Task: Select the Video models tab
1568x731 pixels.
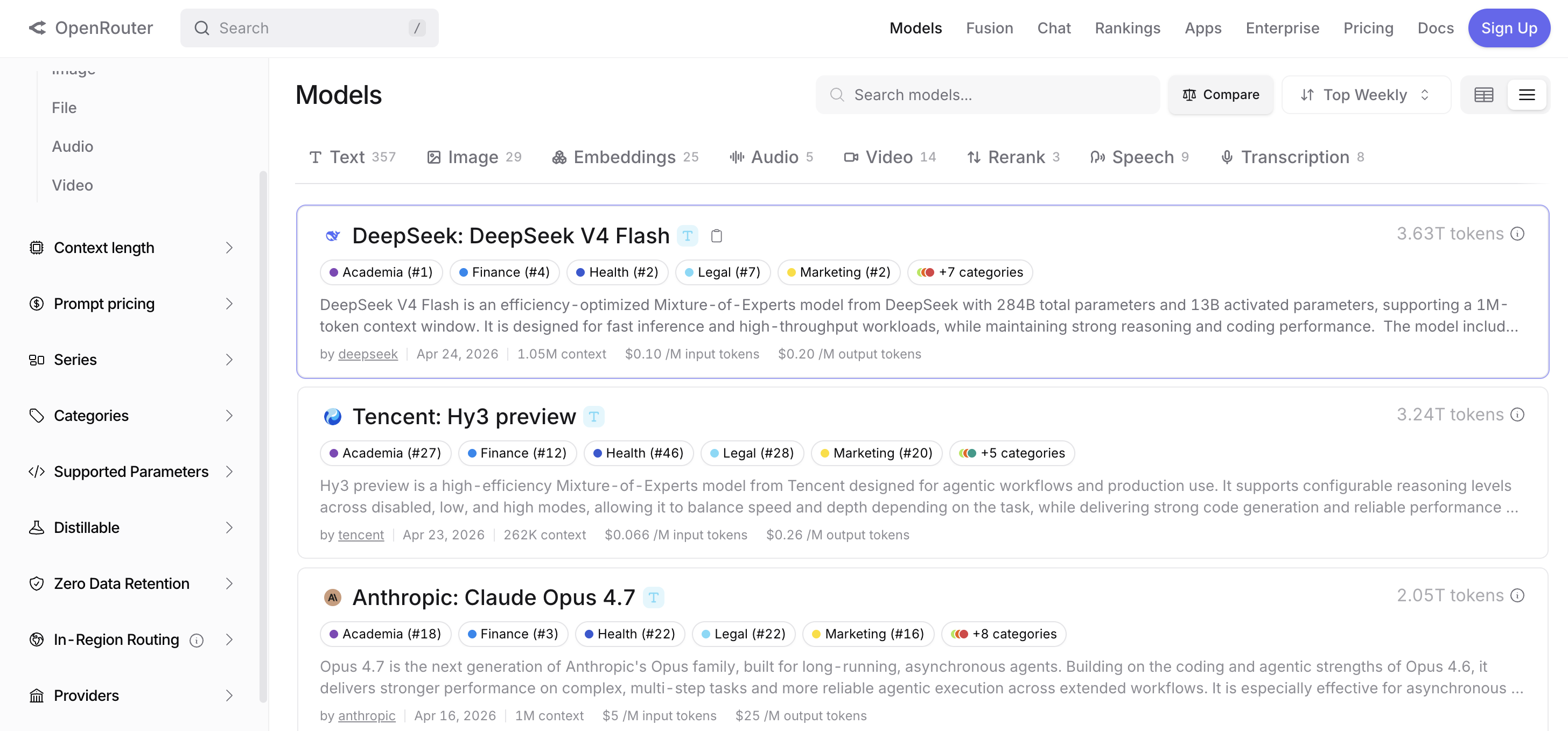Action: click(x=890, y=157)
